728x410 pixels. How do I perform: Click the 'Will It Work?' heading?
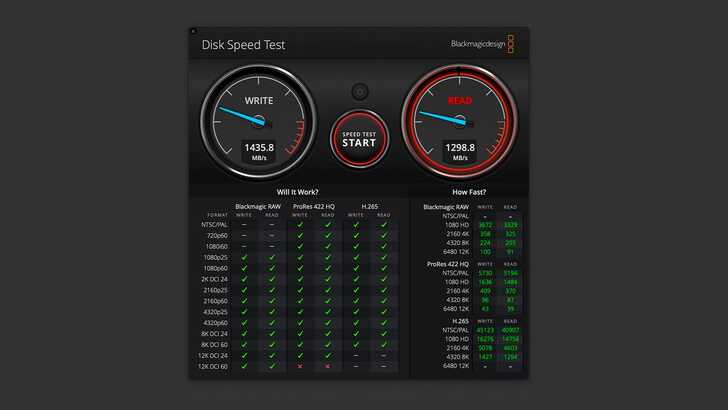pos(298,192)
